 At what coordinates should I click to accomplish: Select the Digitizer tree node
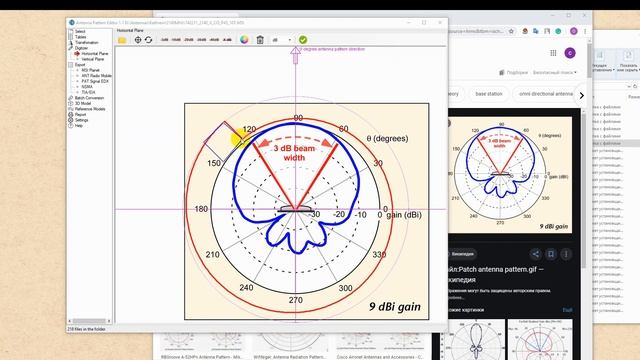[81, 48]
